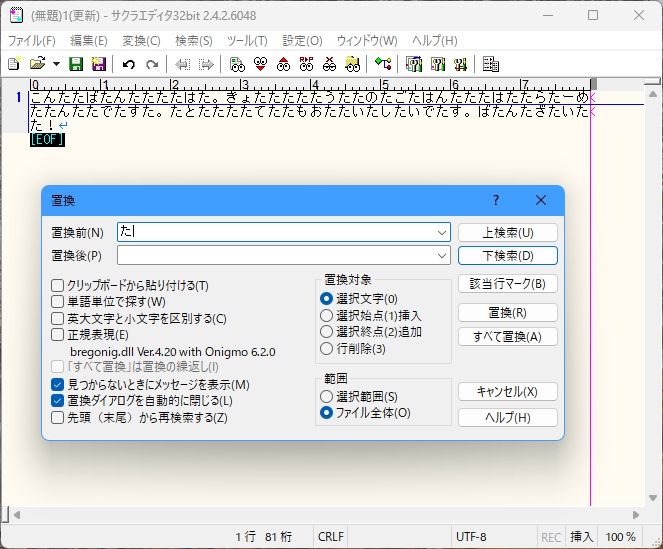663x549 pixels.
Task: Create a new file with the toolbar icon
Action: coord(14,64)
